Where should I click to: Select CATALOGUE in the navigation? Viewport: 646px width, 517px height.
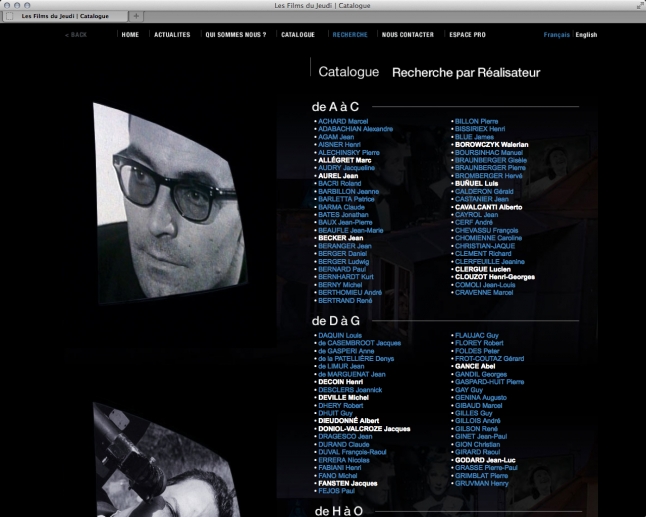pyautogui.click(x=298, y=34)
